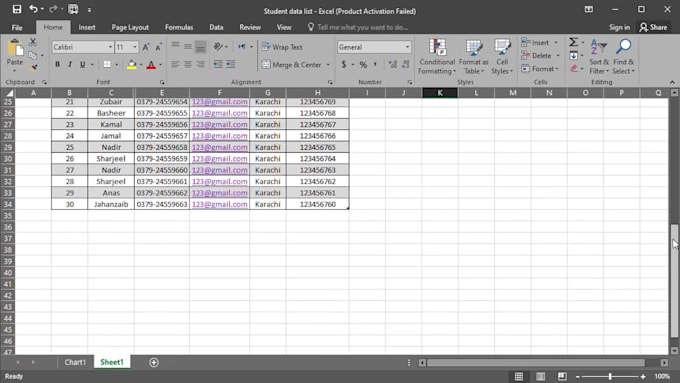This screenshot has height=383, width=680.
Task: Apply center horizontal alignment
Action: (x=188, y=65)
